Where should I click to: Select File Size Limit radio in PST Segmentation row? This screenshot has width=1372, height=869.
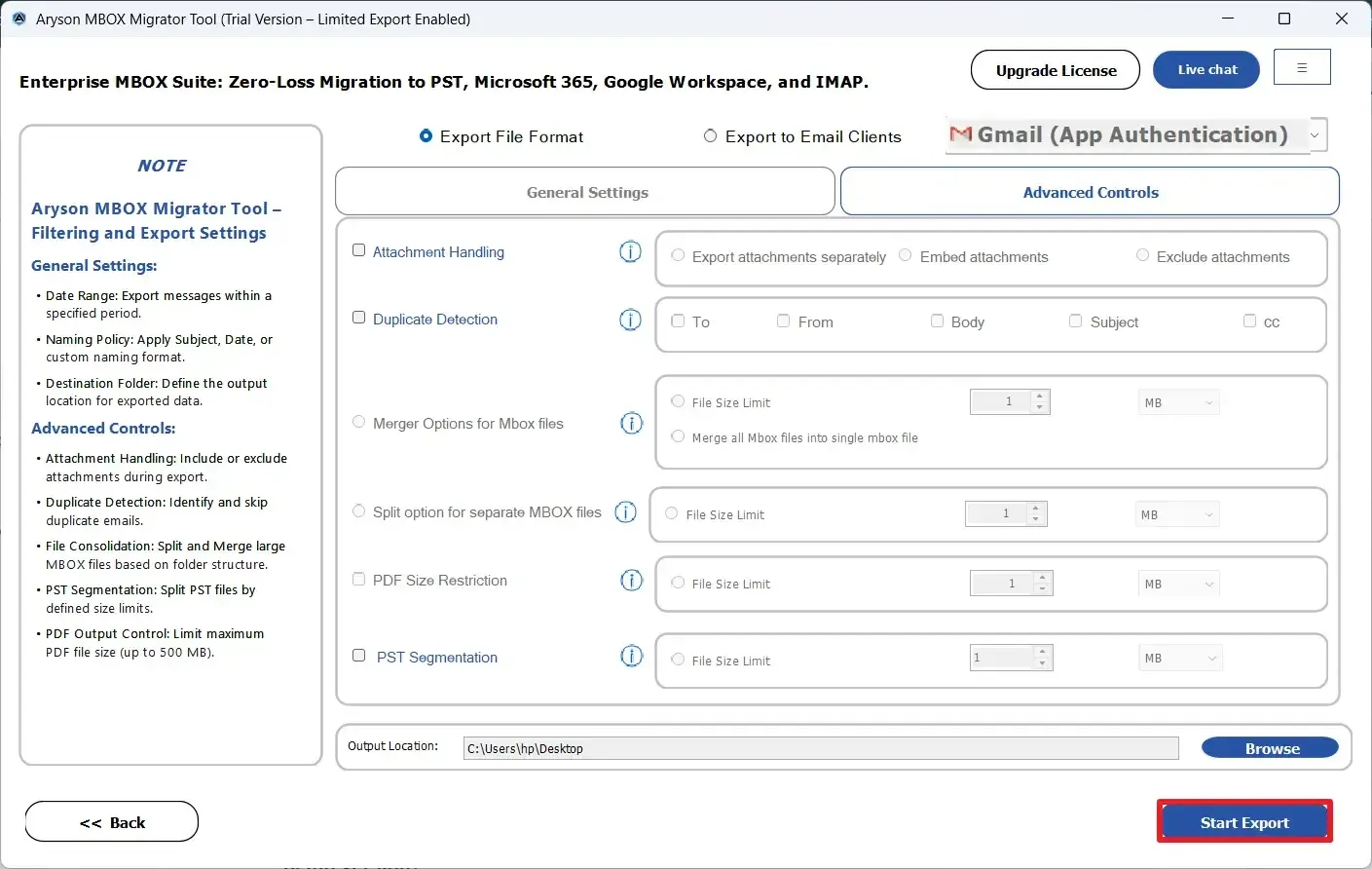(x=678, y=660)
